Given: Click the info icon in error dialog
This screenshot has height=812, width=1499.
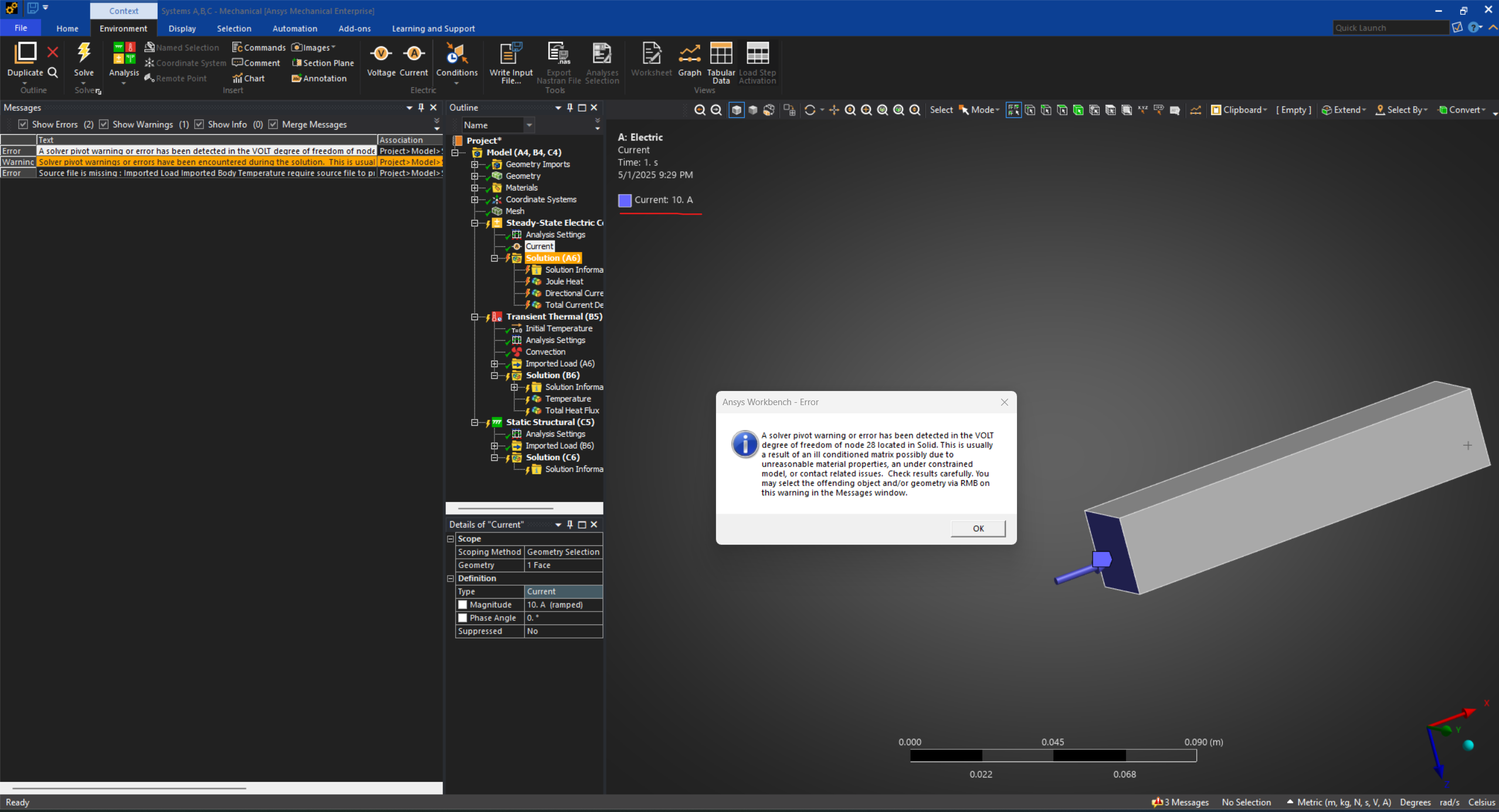Looking at the screenshot, I should [x=745, y=444].
